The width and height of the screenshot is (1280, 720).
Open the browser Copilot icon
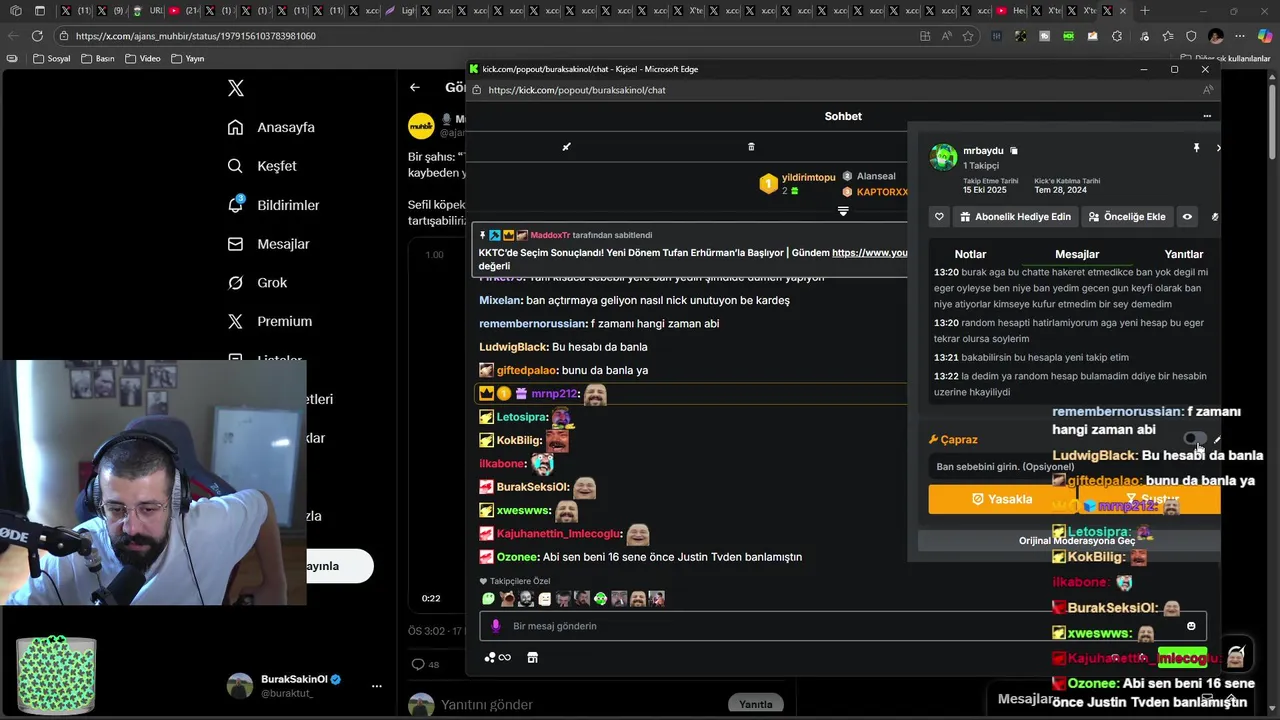[x=1265, y=36]
